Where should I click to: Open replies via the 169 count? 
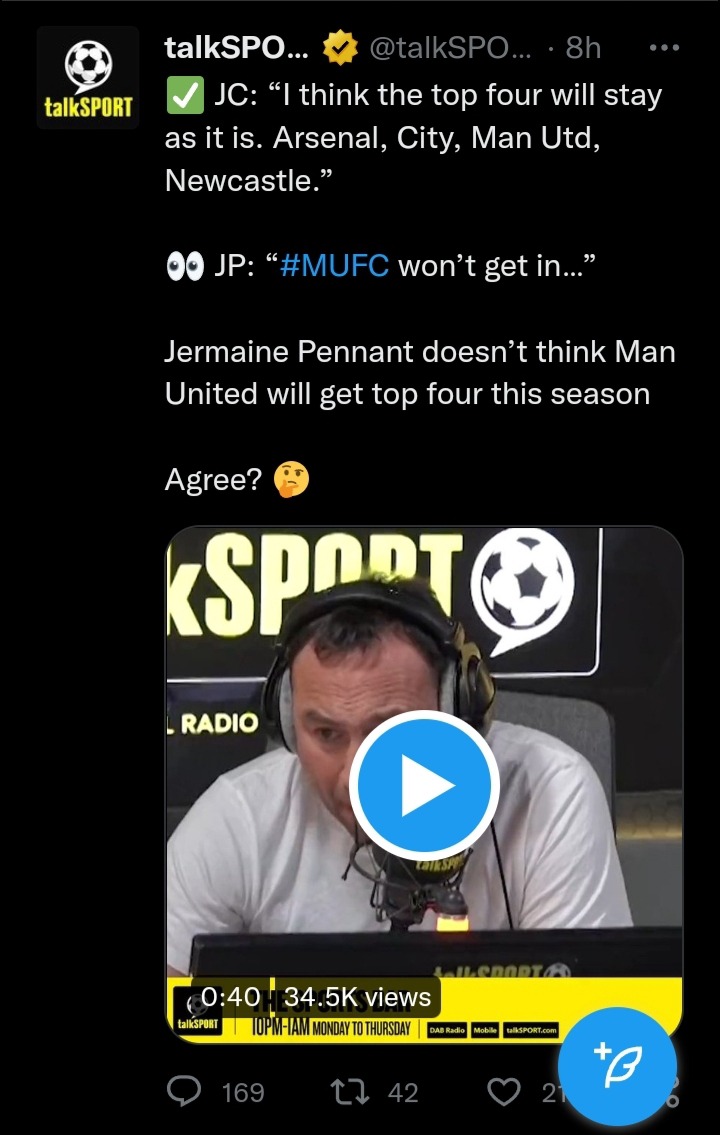(242, 1092)
